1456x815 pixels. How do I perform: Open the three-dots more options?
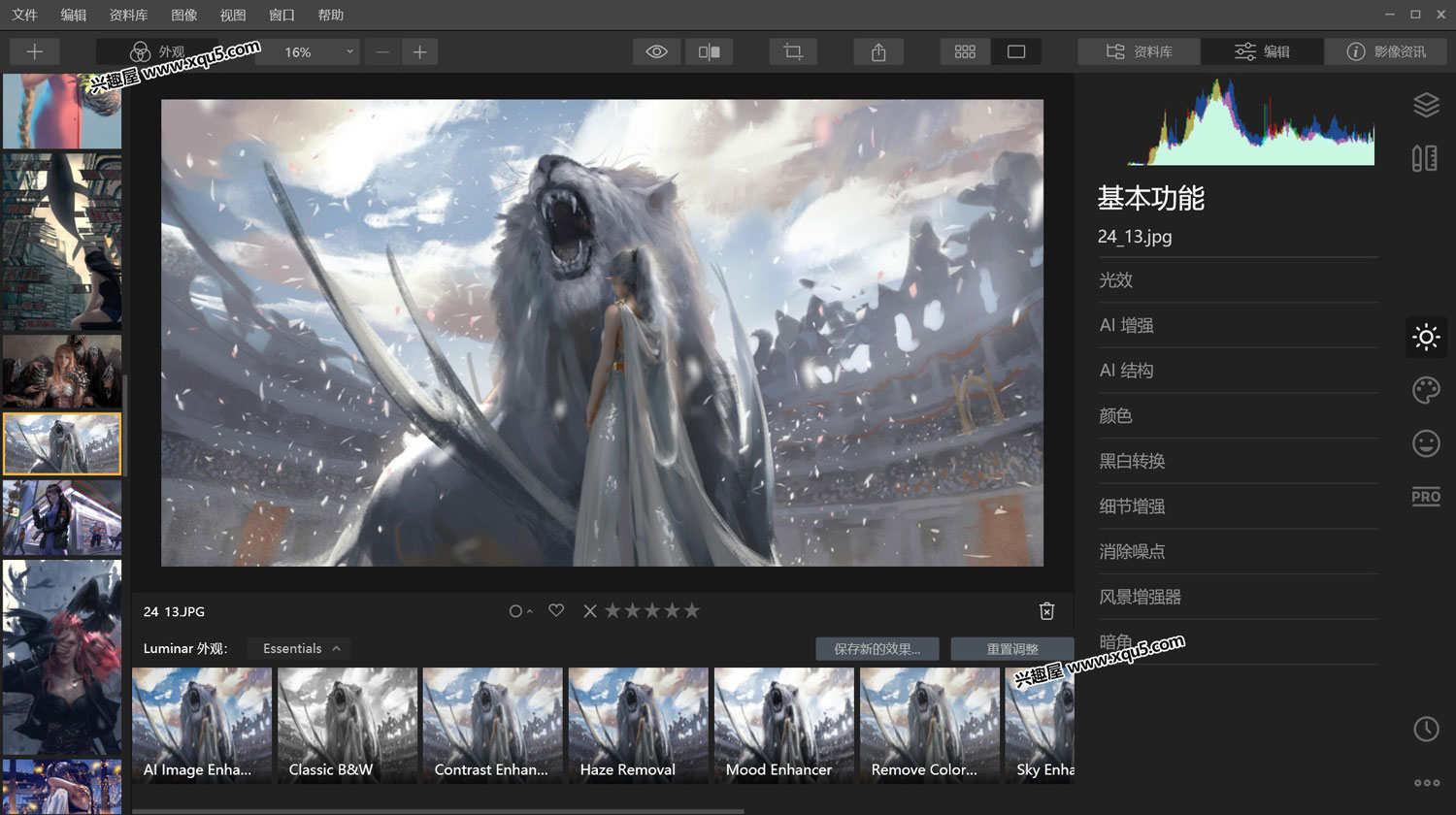coord(1427,783)
